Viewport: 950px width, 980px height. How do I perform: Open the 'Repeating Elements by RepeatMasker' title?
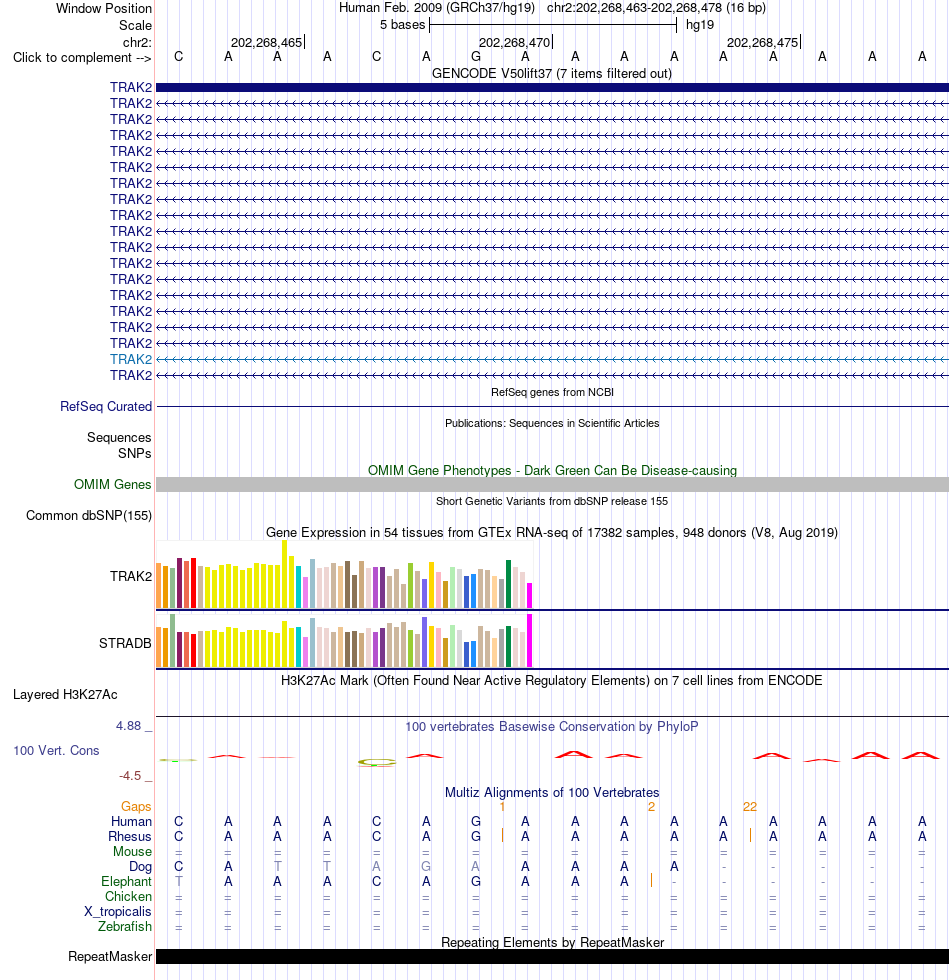[552, 942]
